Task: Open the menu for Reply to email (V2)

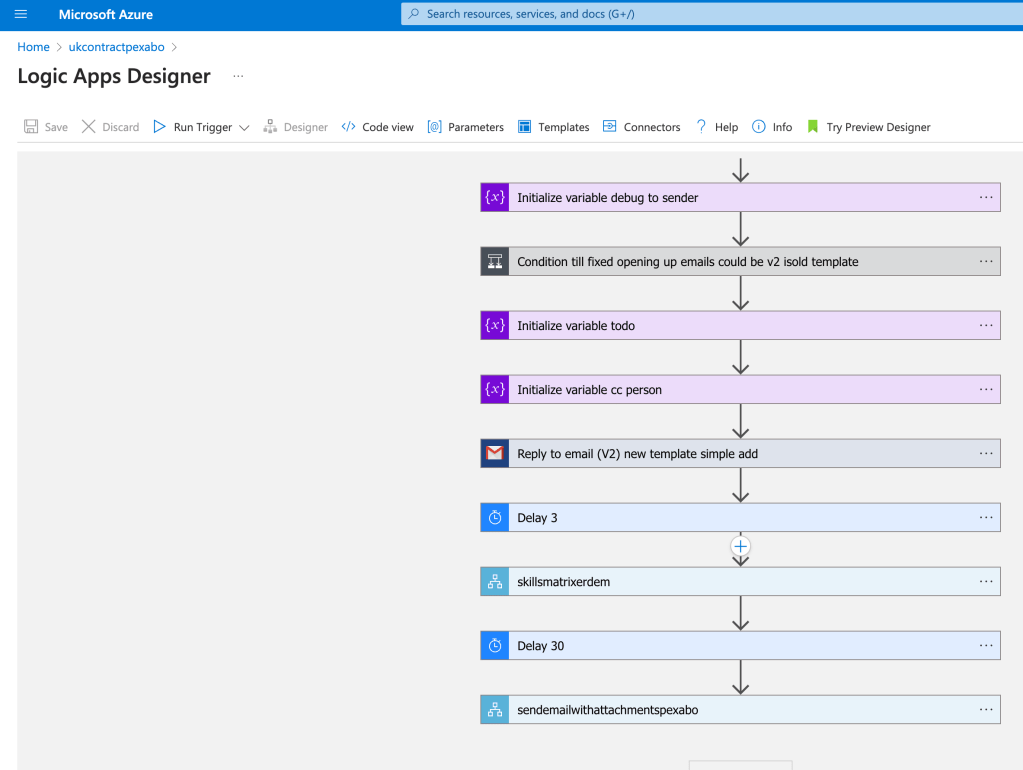Action: [986, 453]
